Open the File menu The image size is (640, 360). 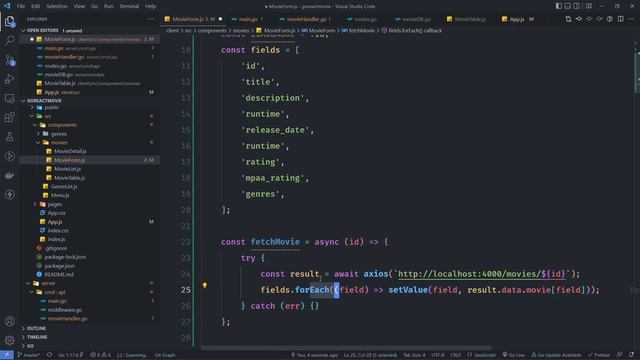[21, 6]
